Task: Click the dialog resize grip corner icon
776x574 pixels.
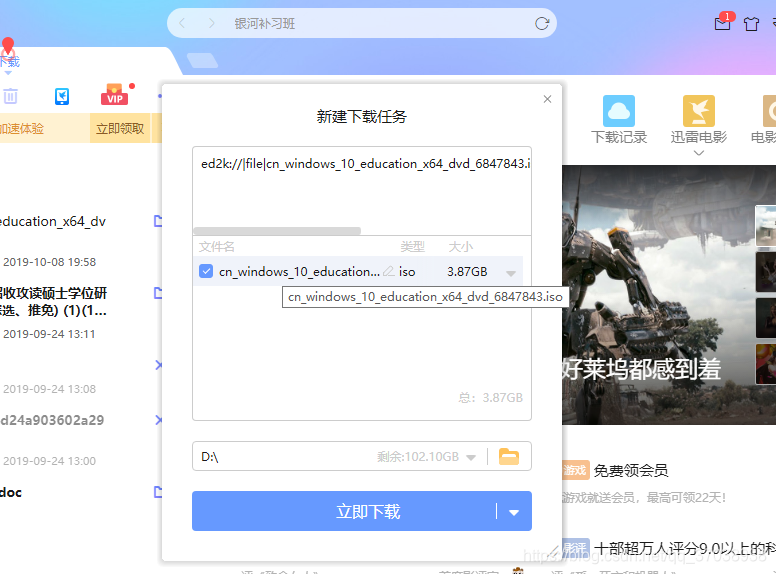Action: 554,552
